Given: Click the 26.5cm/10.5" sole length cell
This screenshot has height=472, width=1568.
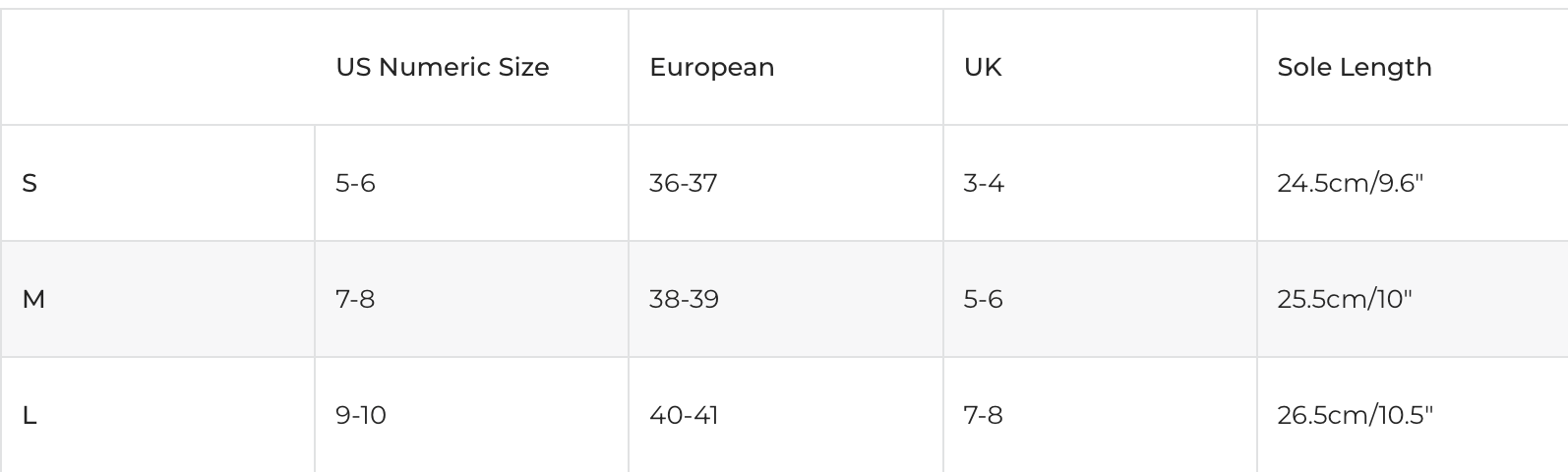Looking at the screenshot, I should point(1355,415).
